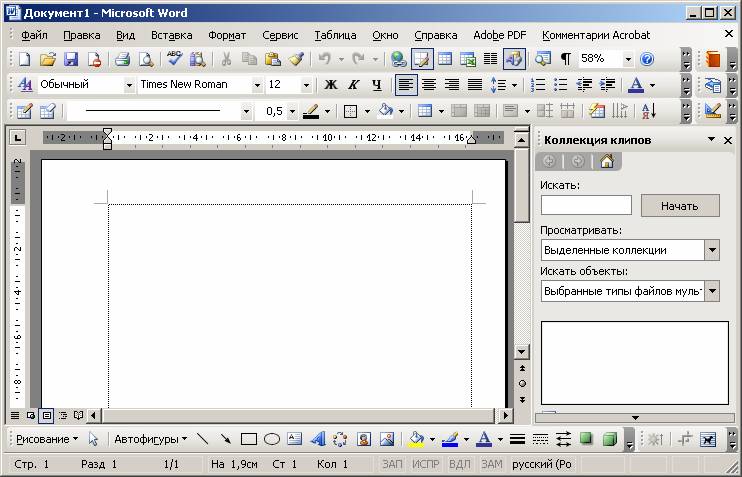Viewport: 742px width, 477px height.
Task: Click the Искать search text field
Action: (x=586, y=205)
